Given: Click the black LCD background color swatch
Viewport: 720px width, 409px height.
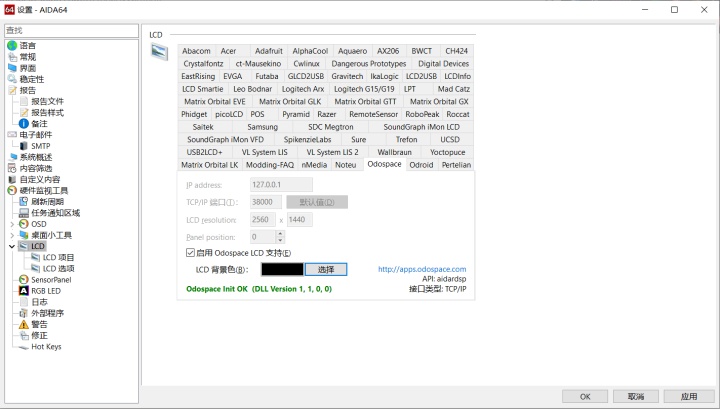Looking at the screenshot, I should point(282,269).
